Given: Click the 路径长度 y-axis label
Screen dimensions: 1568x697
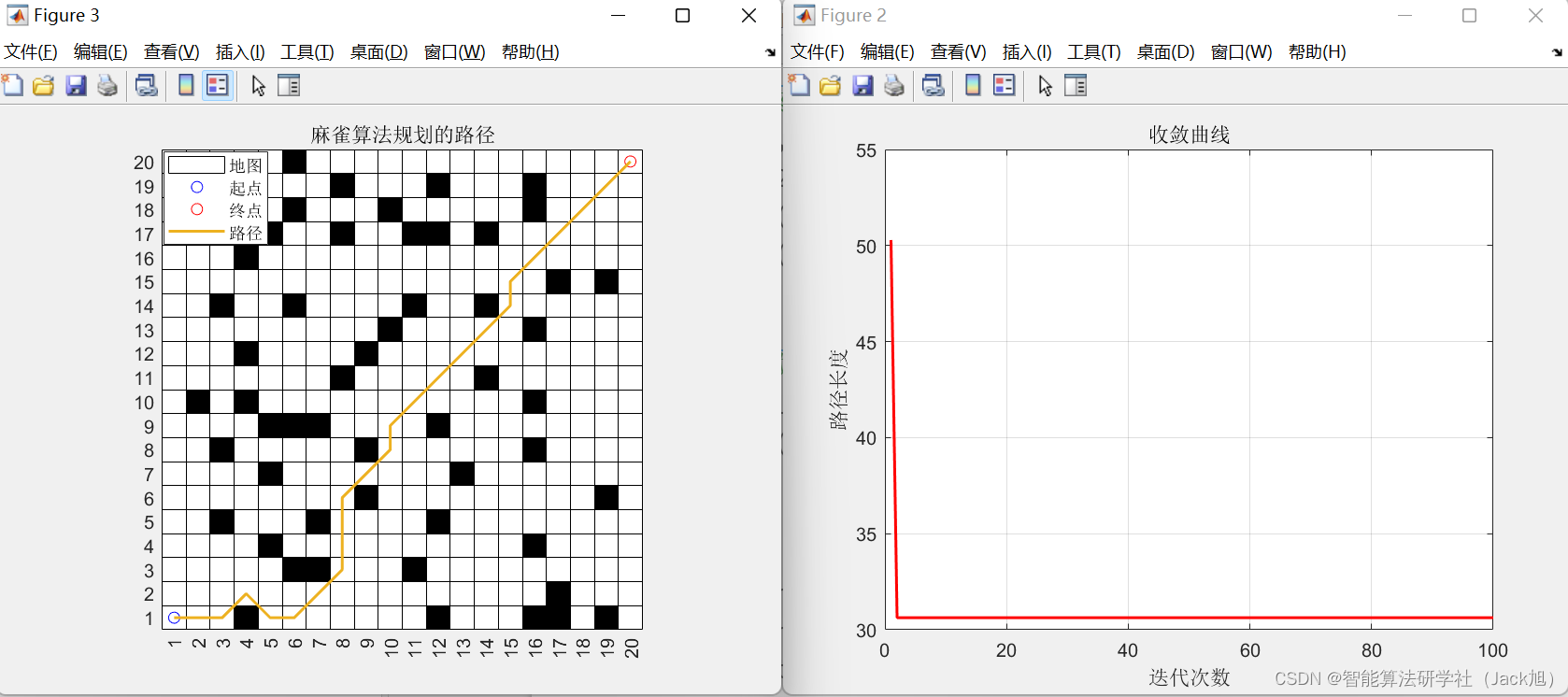Looking at the screenshot, I should click(838, 390).
